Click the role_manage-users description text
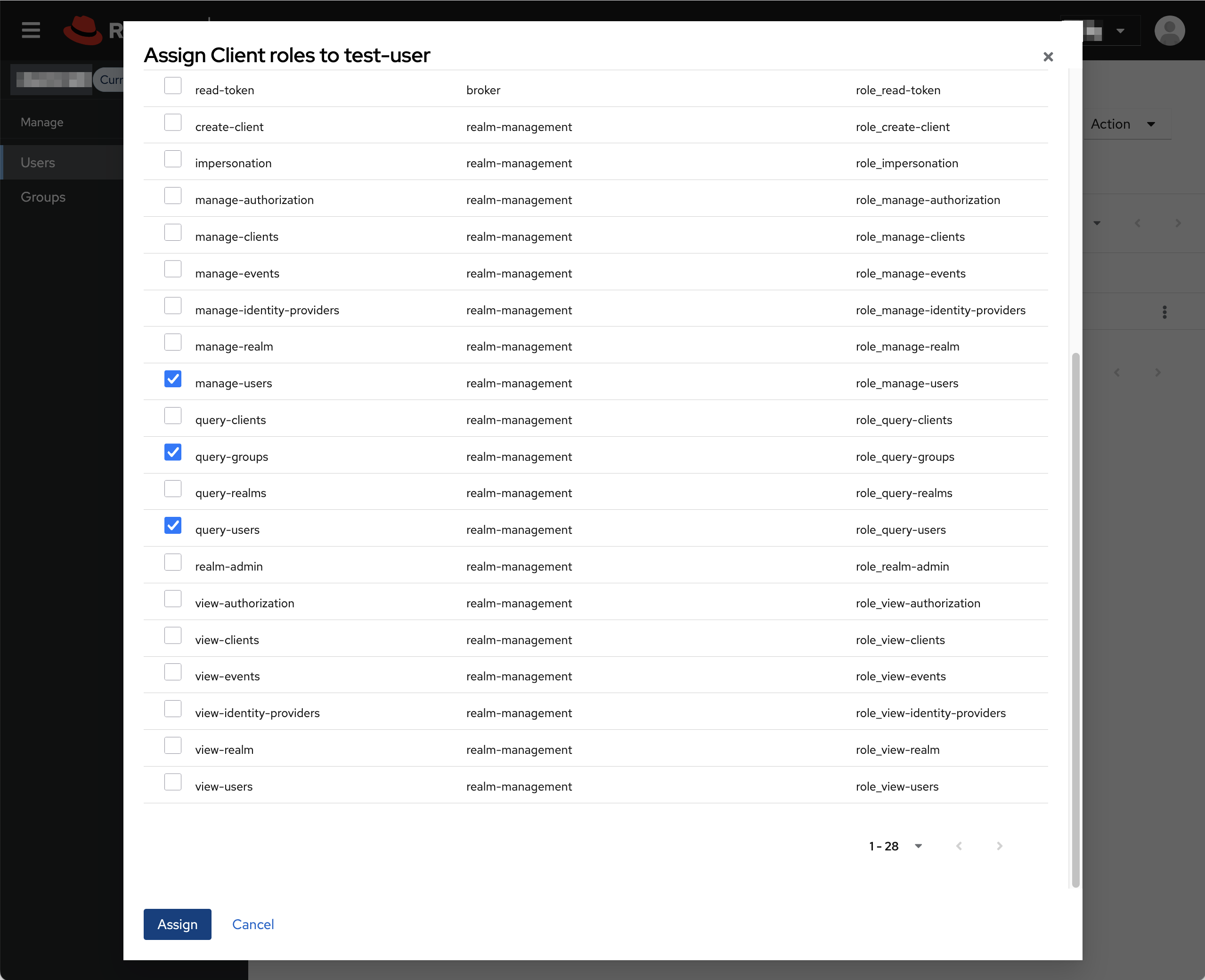This screenshot has height=980, width=1205. click(906, 384)
